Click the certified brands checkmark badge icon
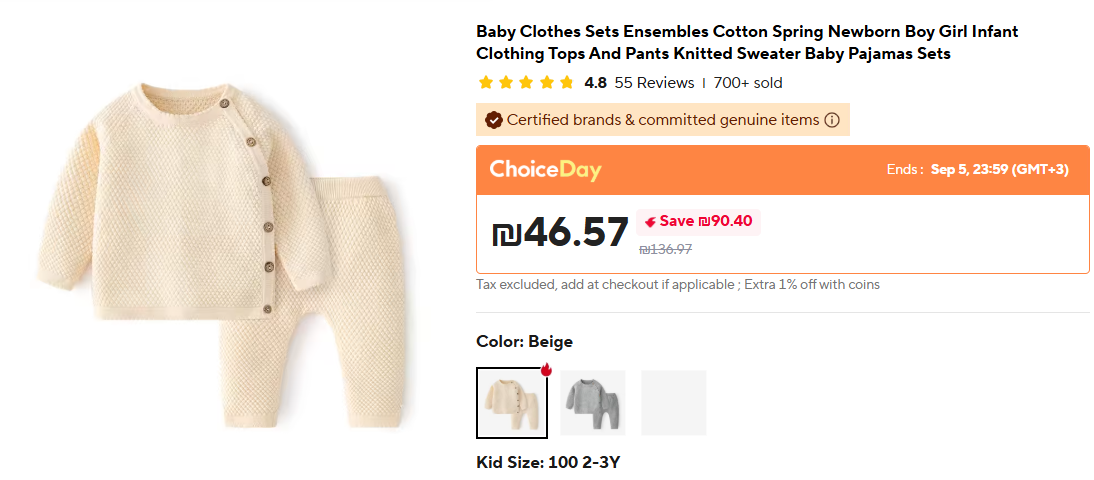Screen dimensions: 1094x480 click(493, 120)
